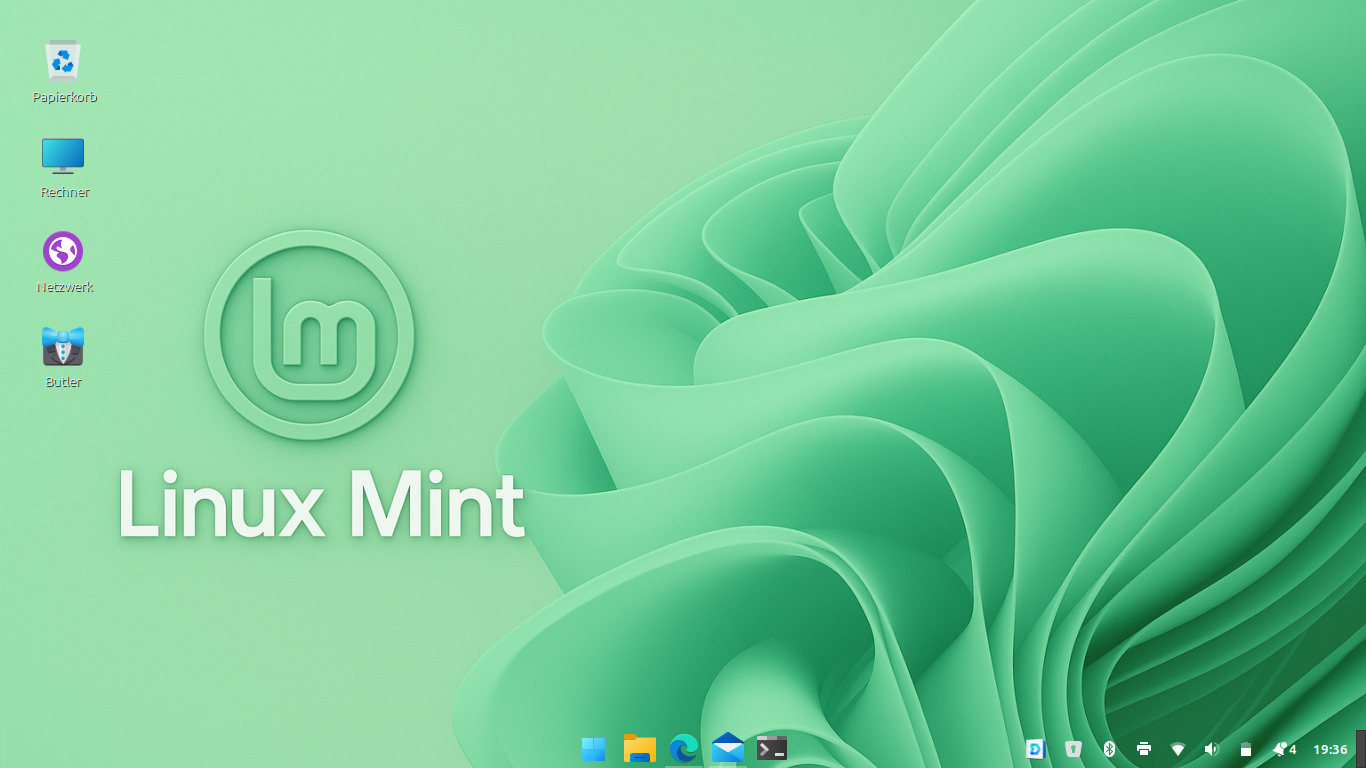The width and height of the screenshot is (1366, 768).
Task: Launch the terminal from the taskbar
Action: (x=771, y=749)
